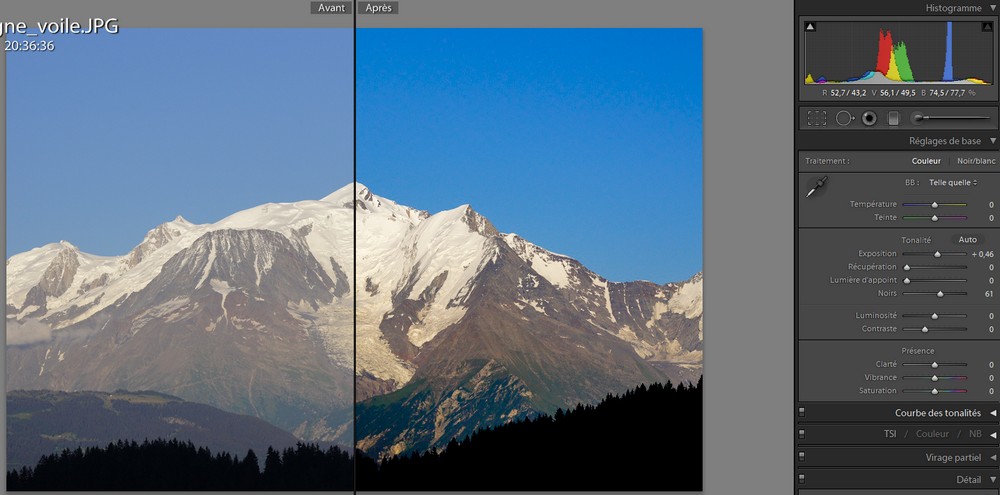The height and width of the screenshot is (495, 1000).
Task: Toggle shadow clipping indicator in histogram
Action: click(x=810, y=28)
